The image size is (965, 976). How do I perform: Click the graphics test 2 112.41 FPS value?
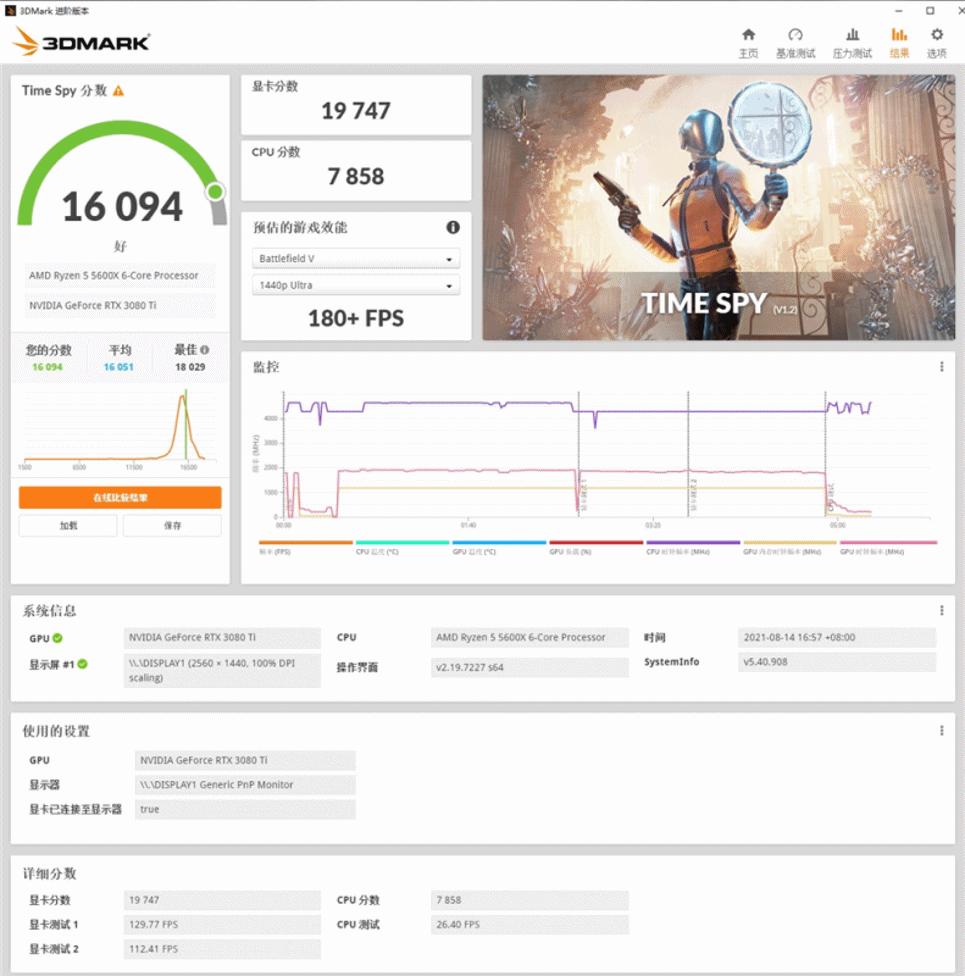tap(222, 949)
